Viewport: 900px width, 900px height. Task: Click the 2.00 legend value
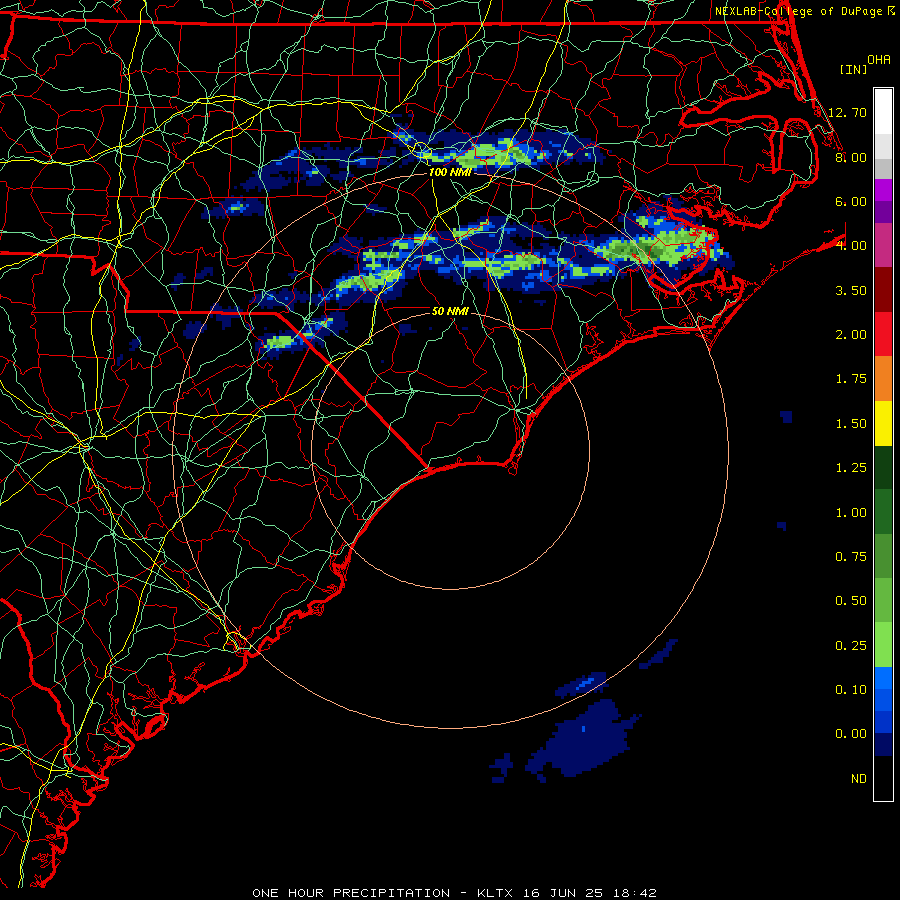tap(851, 335)
